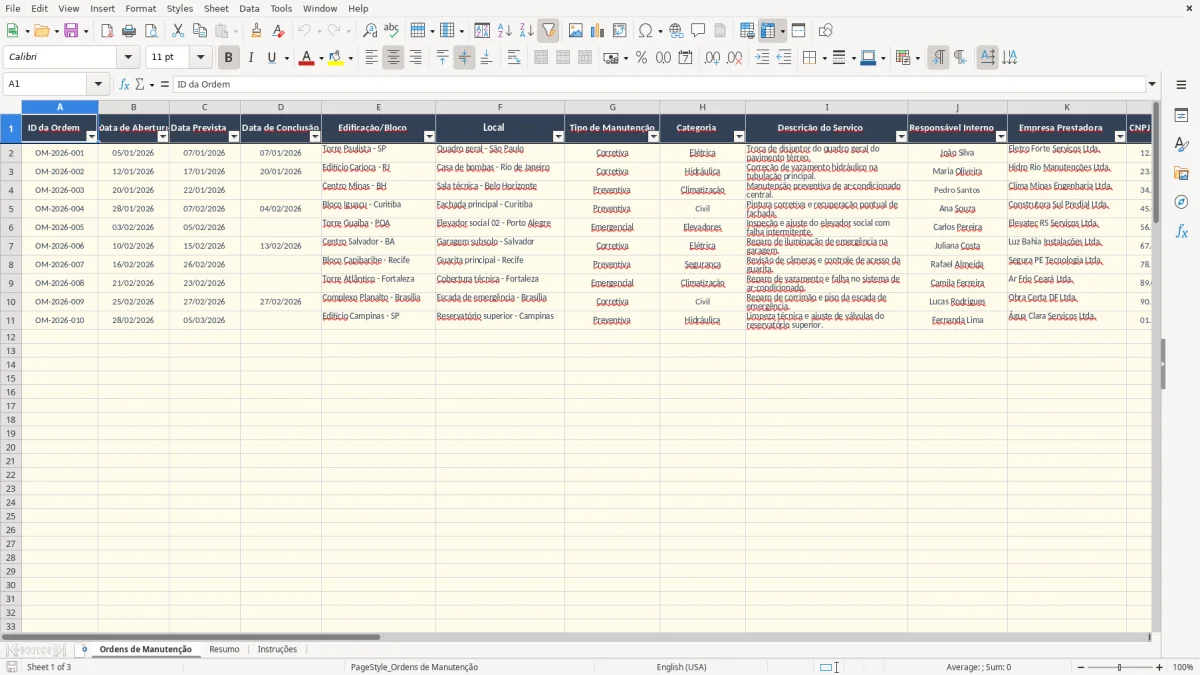Click the Print icon

(129, 31)
